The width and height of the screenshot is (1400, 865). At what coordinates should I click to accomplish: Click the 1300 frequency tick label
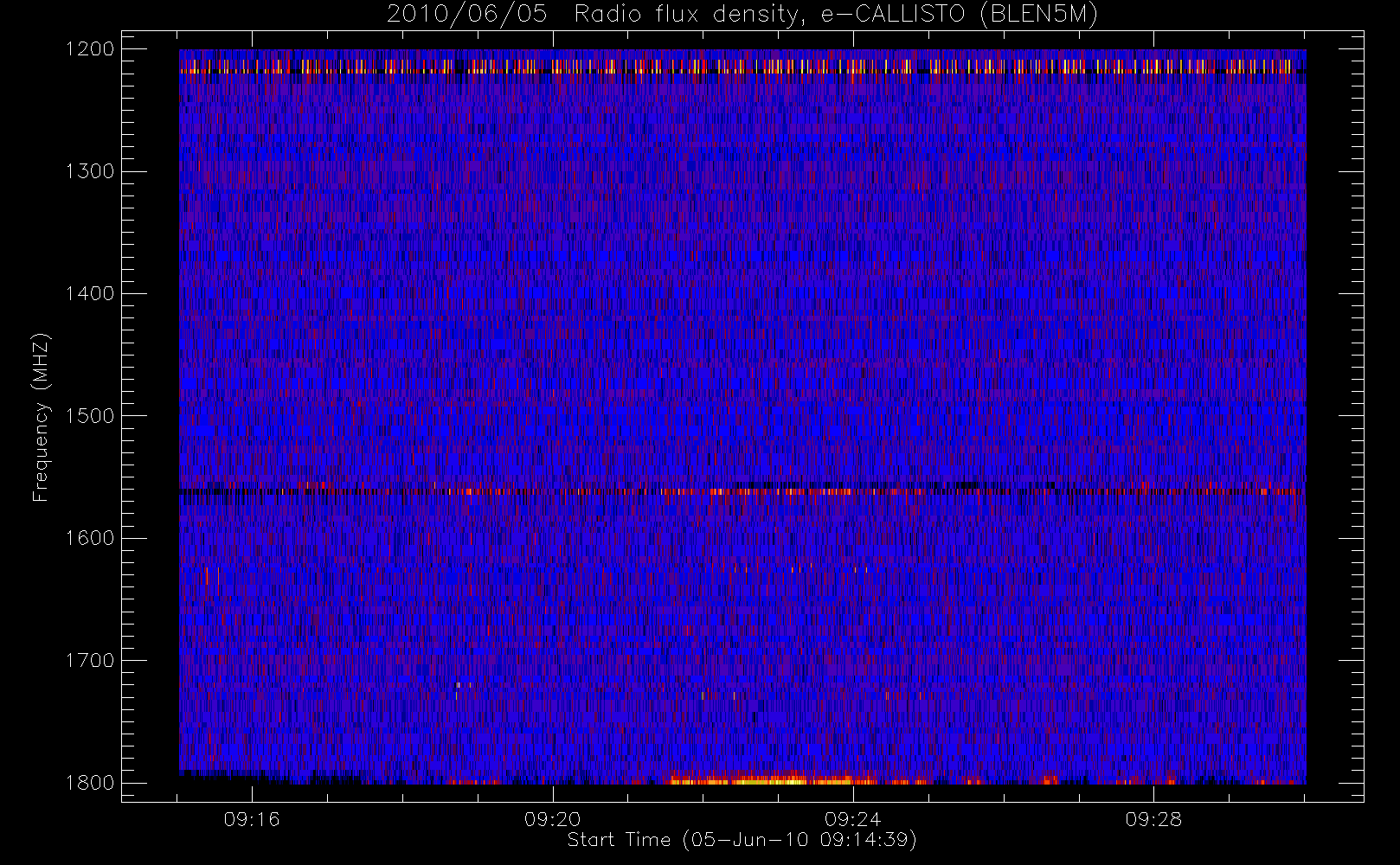(x=91, y=171)
